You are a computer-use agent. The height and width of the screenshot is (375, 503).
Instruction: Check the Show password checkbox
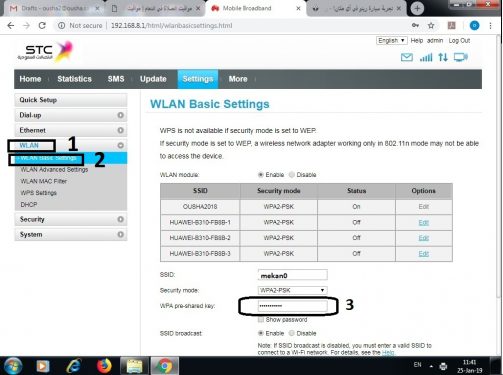point(261,320)
